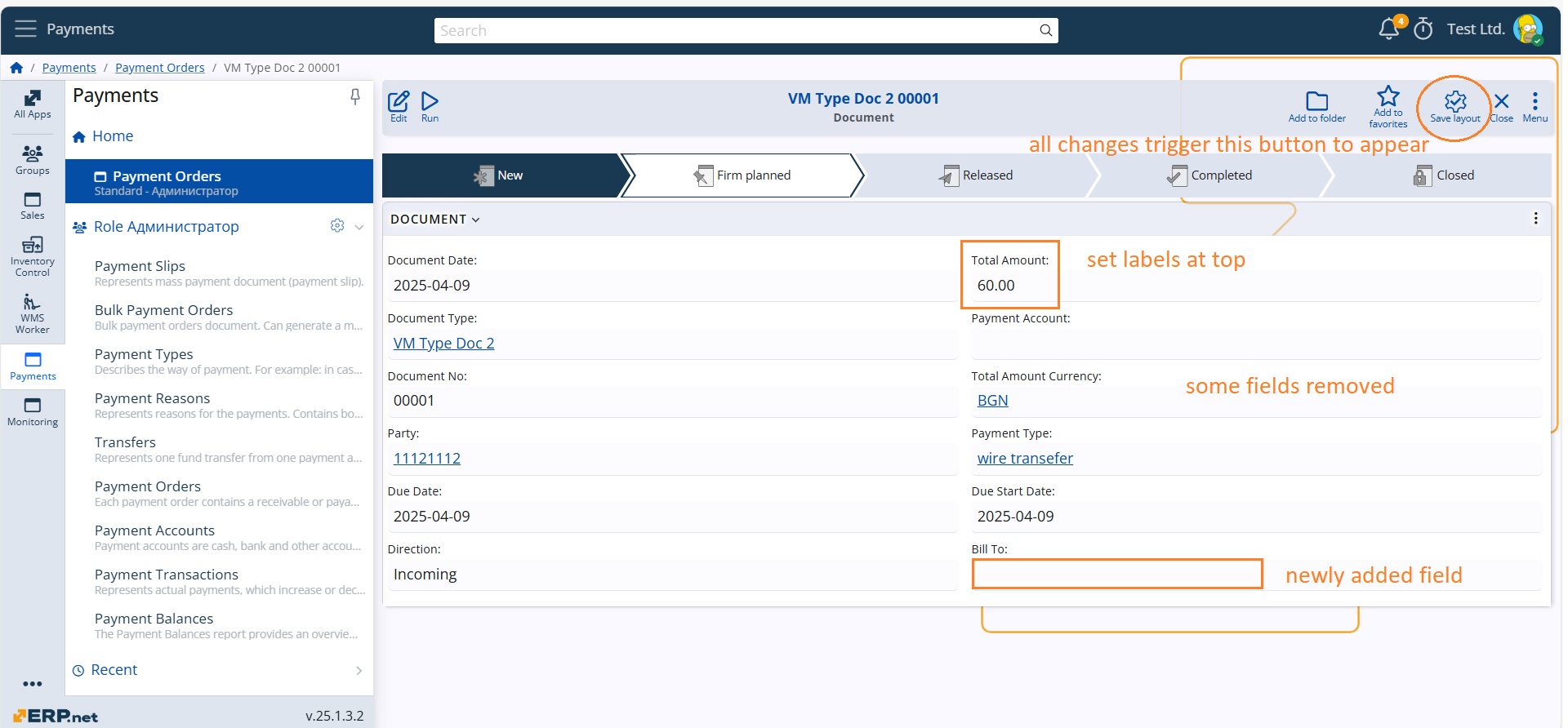Screen dimensions: 1568x728
Task: Open Payment Transactions
Action: tap(229, 582)
